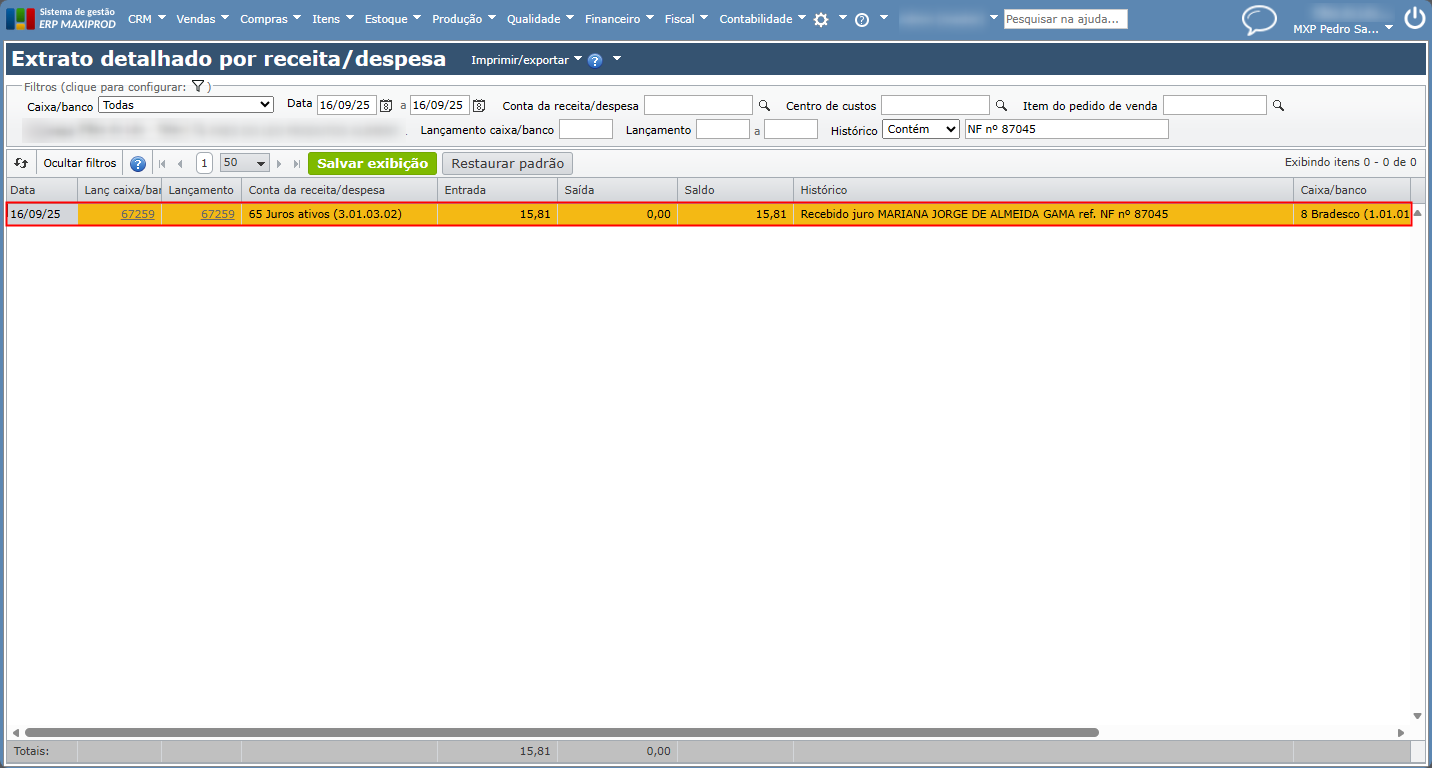Screen dimensions: 1432x768
Task: Change the page size dropdown showing 50
Action: (x=245, y=163)
